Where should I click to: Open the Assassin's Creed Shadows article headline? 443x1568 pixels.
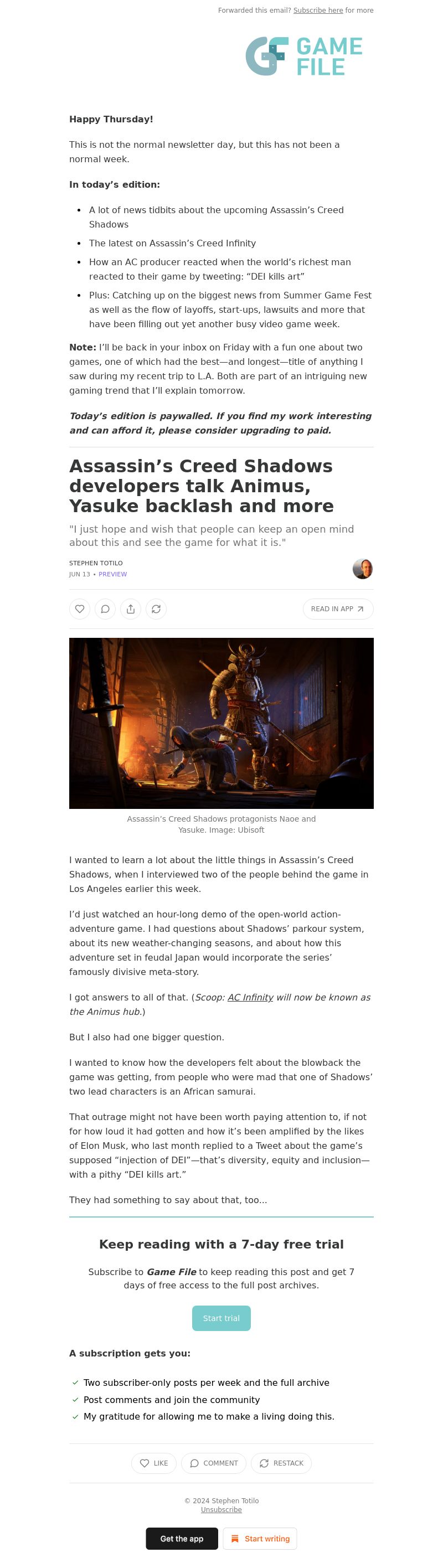click(202, 486)
